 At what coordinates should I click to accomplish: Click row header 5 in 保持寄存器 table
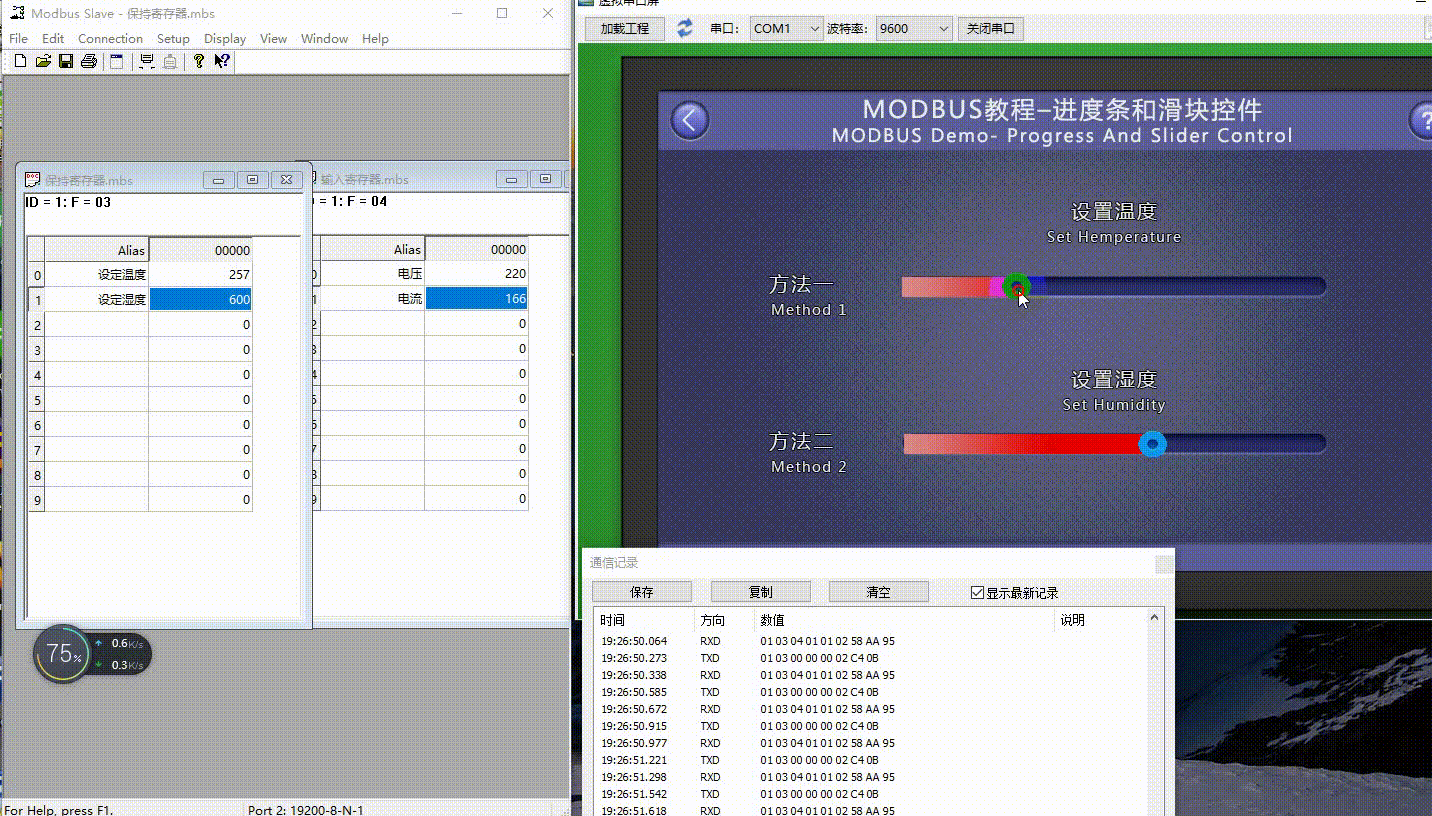[x=37, y=400]
